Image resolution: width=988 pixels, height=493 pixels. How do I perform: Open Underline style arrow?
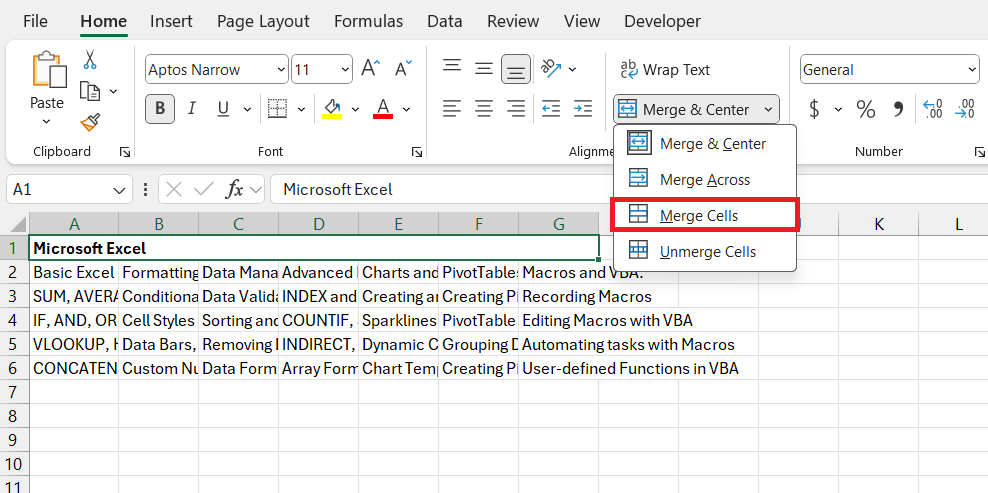(247, 110)
